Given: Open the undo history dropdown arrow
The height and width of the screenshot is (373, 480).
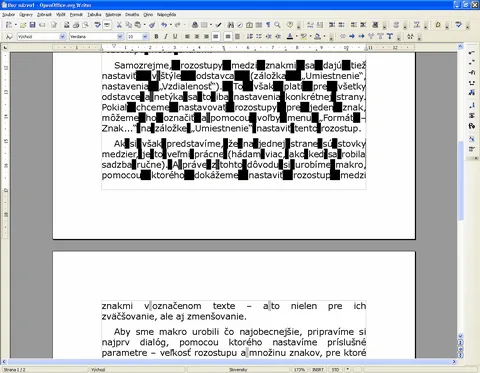Looking at the screenshot, I should pyautogui.click(x=170, y=25).
